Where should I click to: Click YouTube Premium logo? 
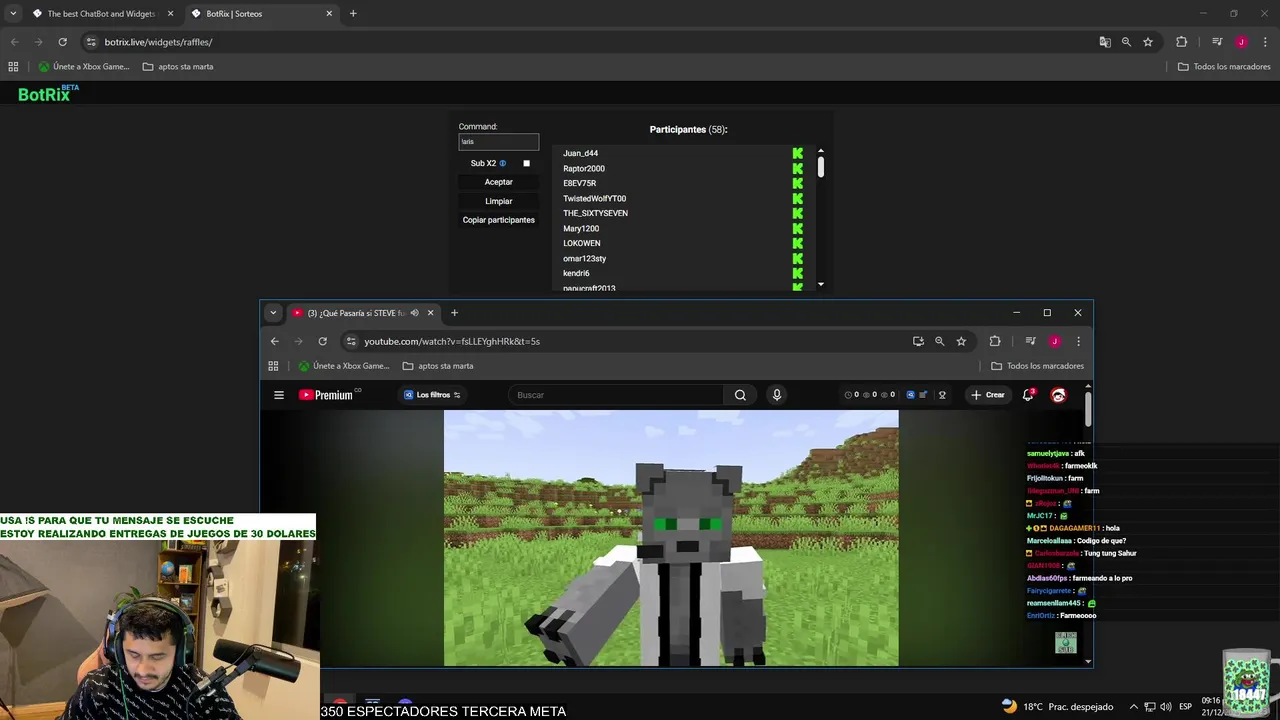[x=328, y=395]
